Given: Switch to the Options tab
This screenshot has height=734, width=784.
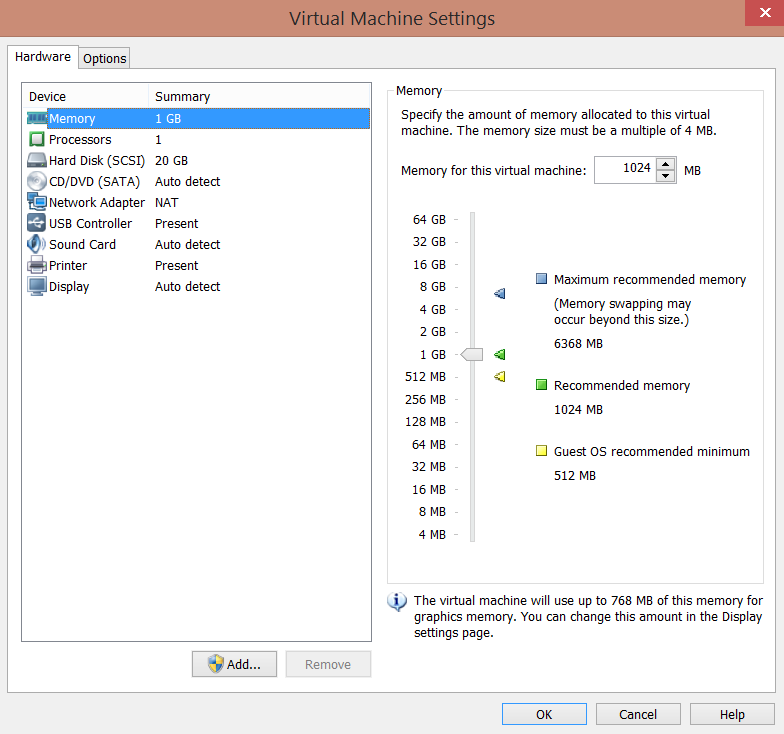Looking at the screenshot, I should tap(105, 58).
